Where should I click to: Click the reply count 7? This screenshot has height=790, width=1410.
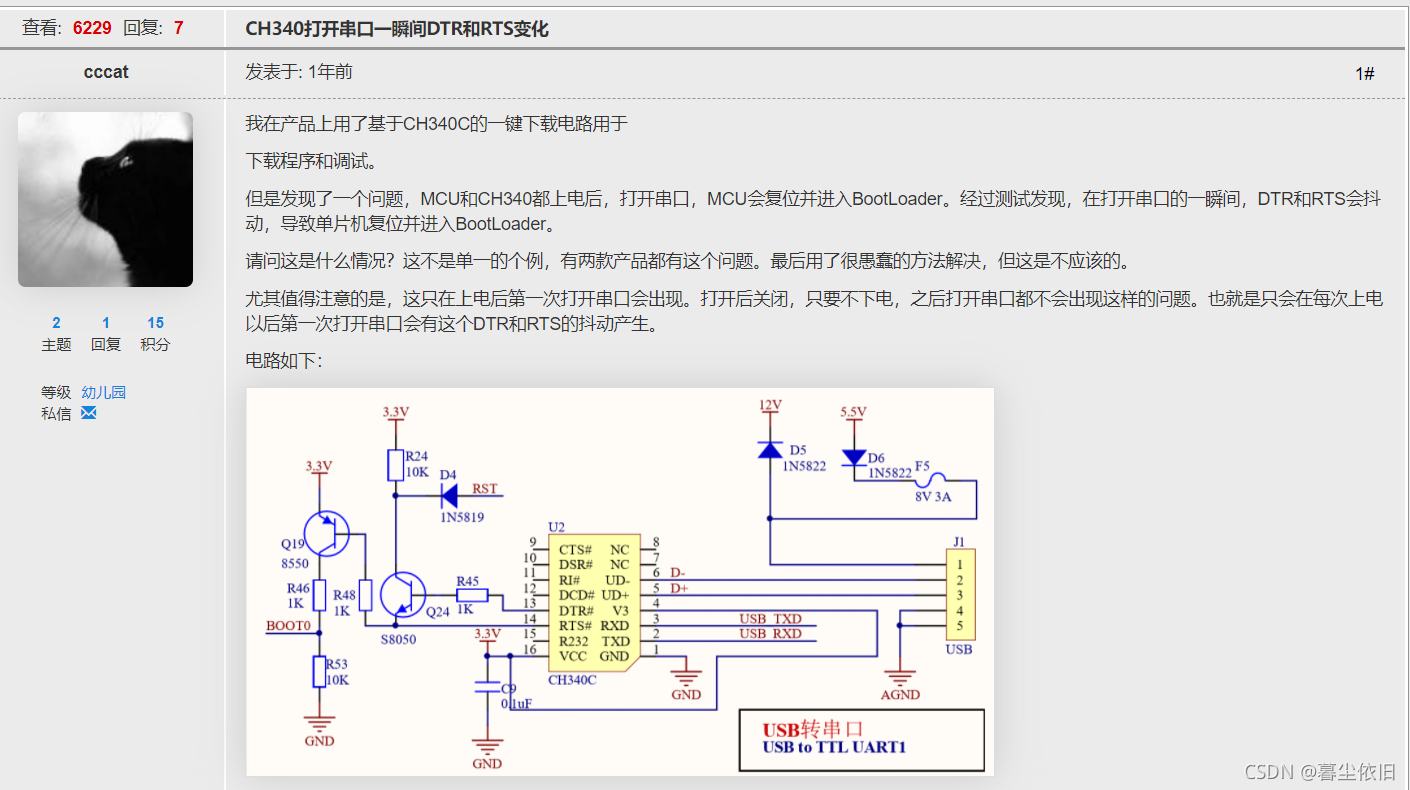[x=179, y=28]
